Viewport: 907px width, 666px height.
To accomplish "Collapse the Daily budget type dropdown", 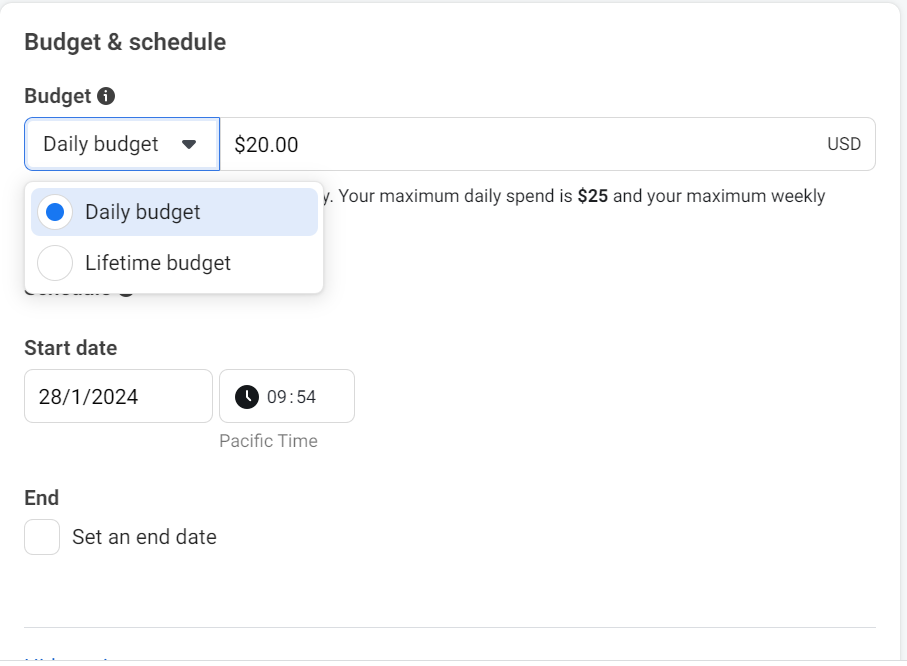I will point(121,145).
